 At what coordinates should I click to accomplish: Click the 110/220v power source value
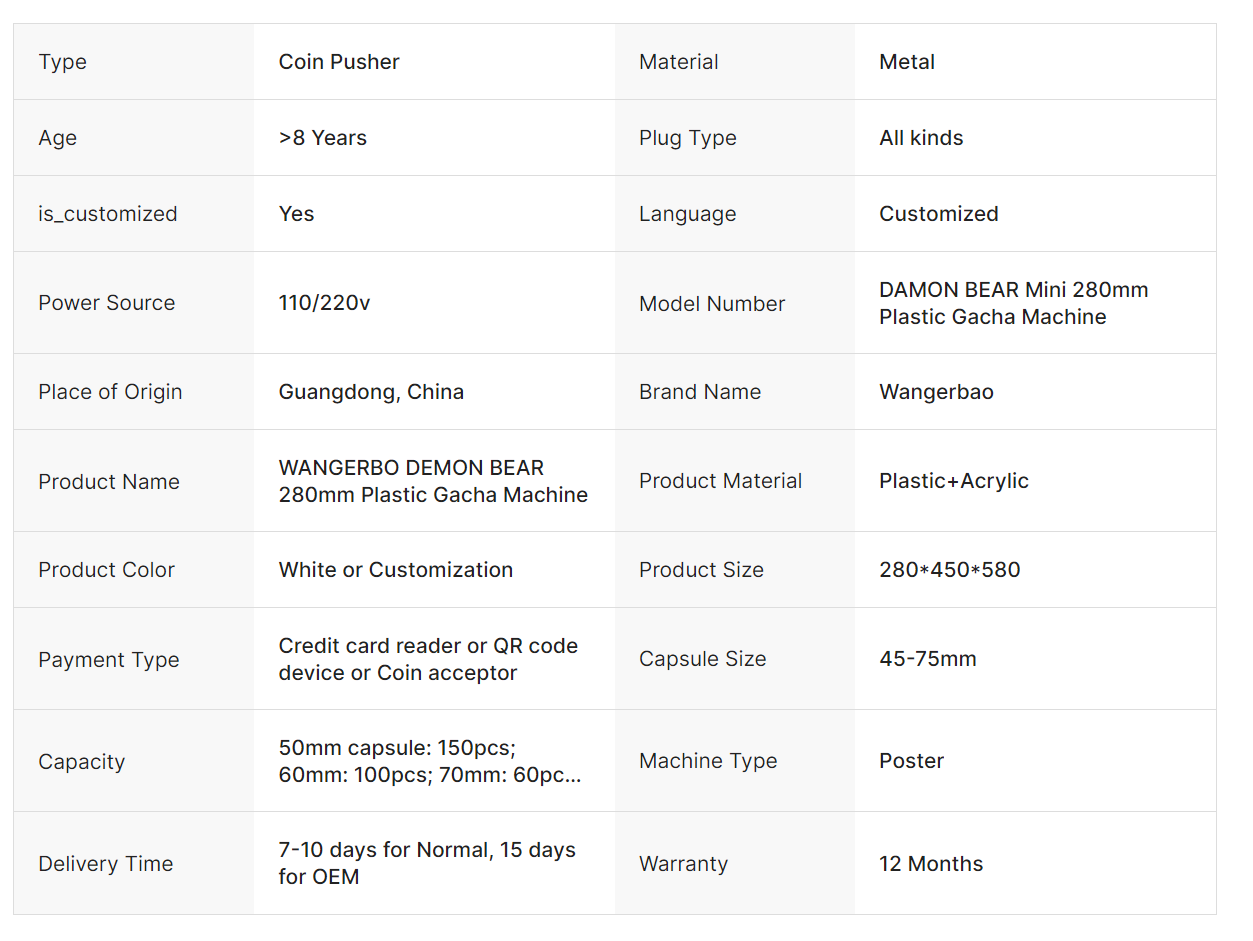324,303
